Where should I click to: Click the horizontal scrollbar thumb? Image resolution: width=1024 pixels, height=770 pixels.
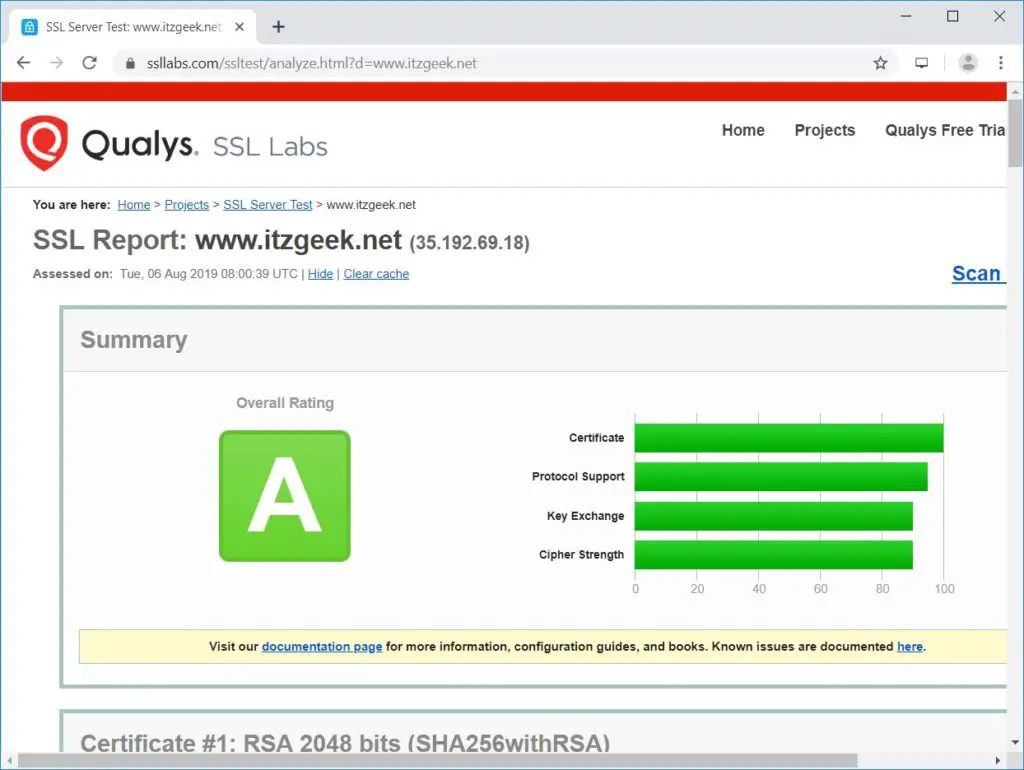438,761
